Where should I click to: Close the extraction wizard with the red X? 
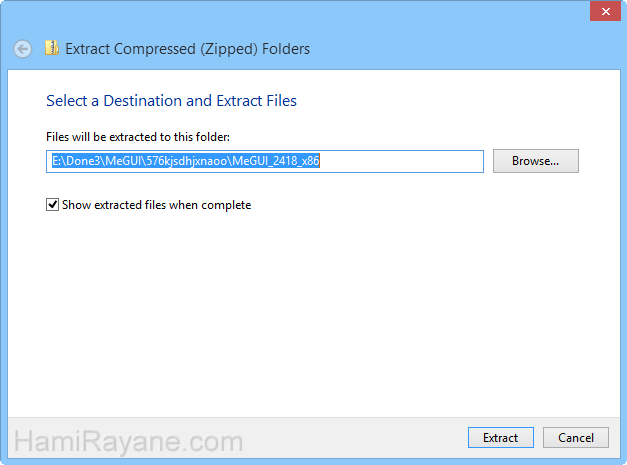click(x=605, y=11)
